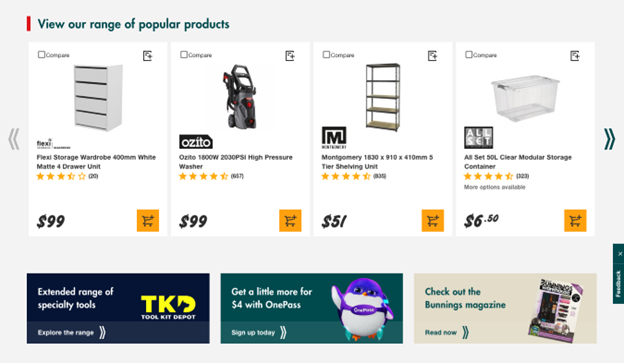The image size is (624, 363).
Task: Add Montgomery Shelving Unit to list icon
Action: point(433,56)
